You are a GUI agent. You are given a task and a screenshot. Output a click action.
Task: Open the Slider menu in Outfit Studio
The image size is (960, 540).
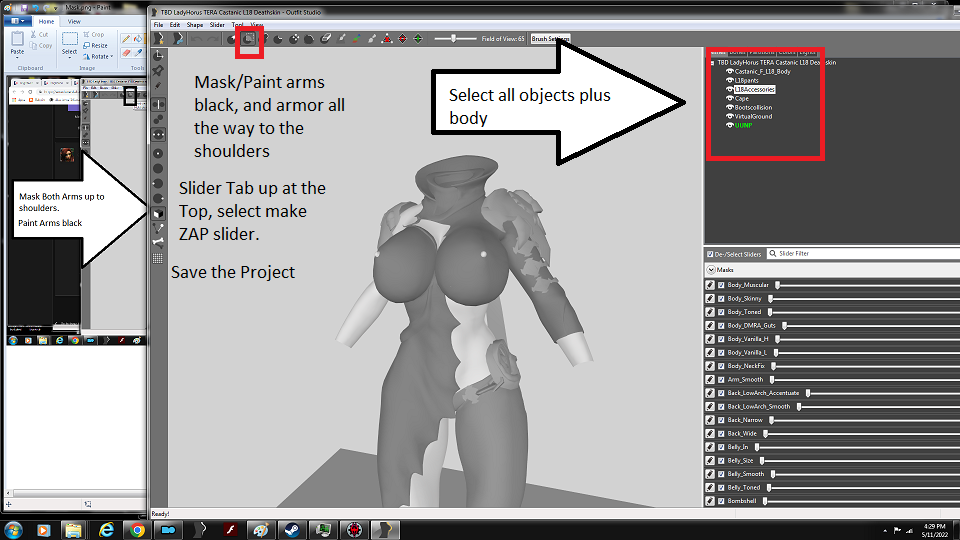coord(217,25)
